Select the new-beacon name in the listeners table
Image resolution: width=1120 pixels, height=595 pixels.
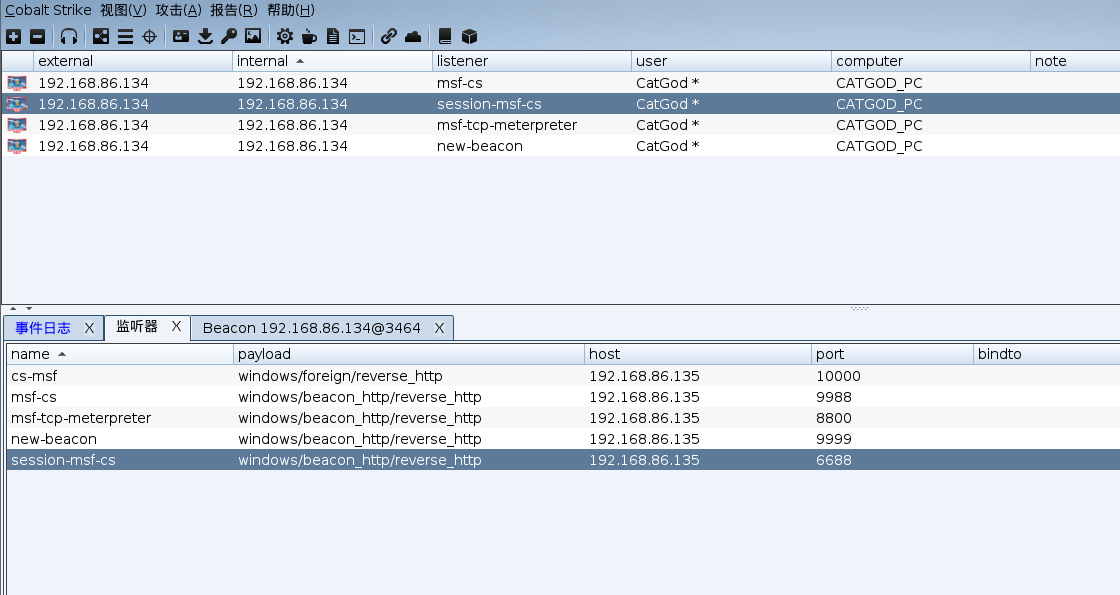point(54,439)
